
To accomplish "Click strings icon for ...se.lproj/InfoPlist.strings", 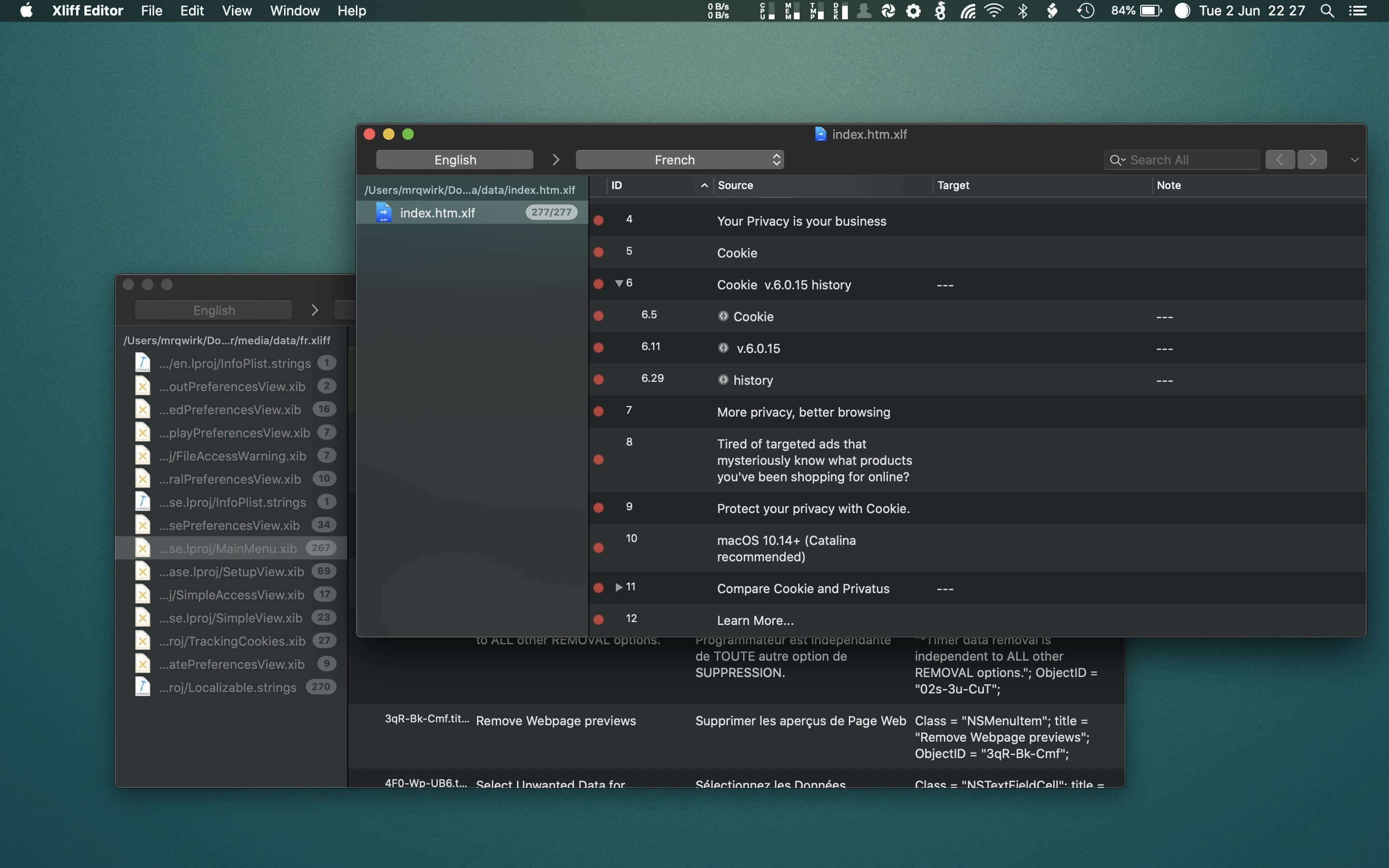I will [142, 502].
